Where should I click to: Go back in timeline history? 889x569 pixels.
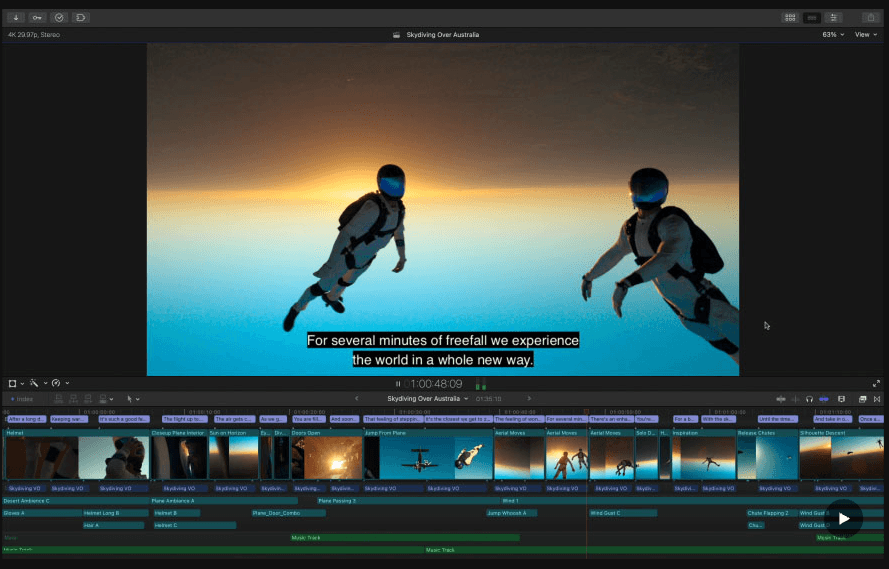point(357,399)
